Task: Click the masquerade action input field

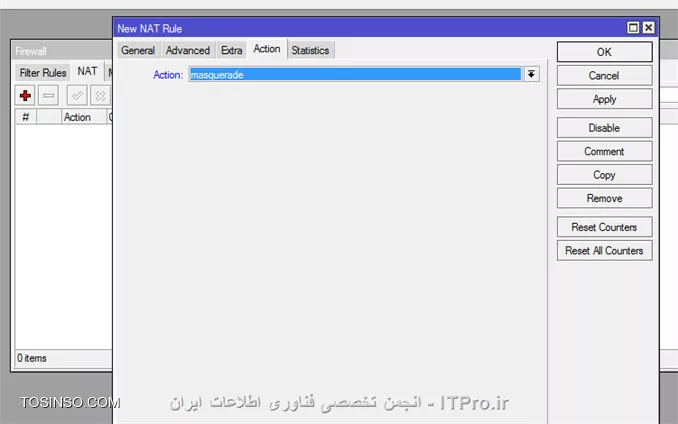Action: tap(355, 74)
